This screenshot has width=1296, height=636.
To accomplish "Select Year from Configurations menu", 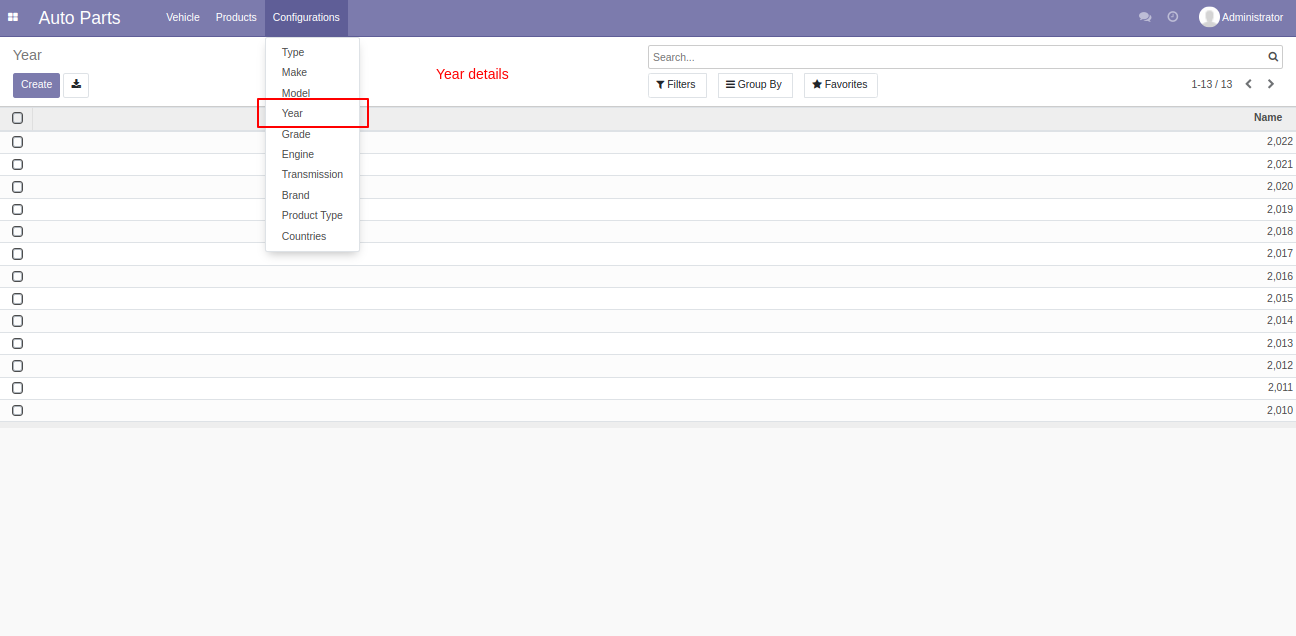I will (x=312, y=113).
